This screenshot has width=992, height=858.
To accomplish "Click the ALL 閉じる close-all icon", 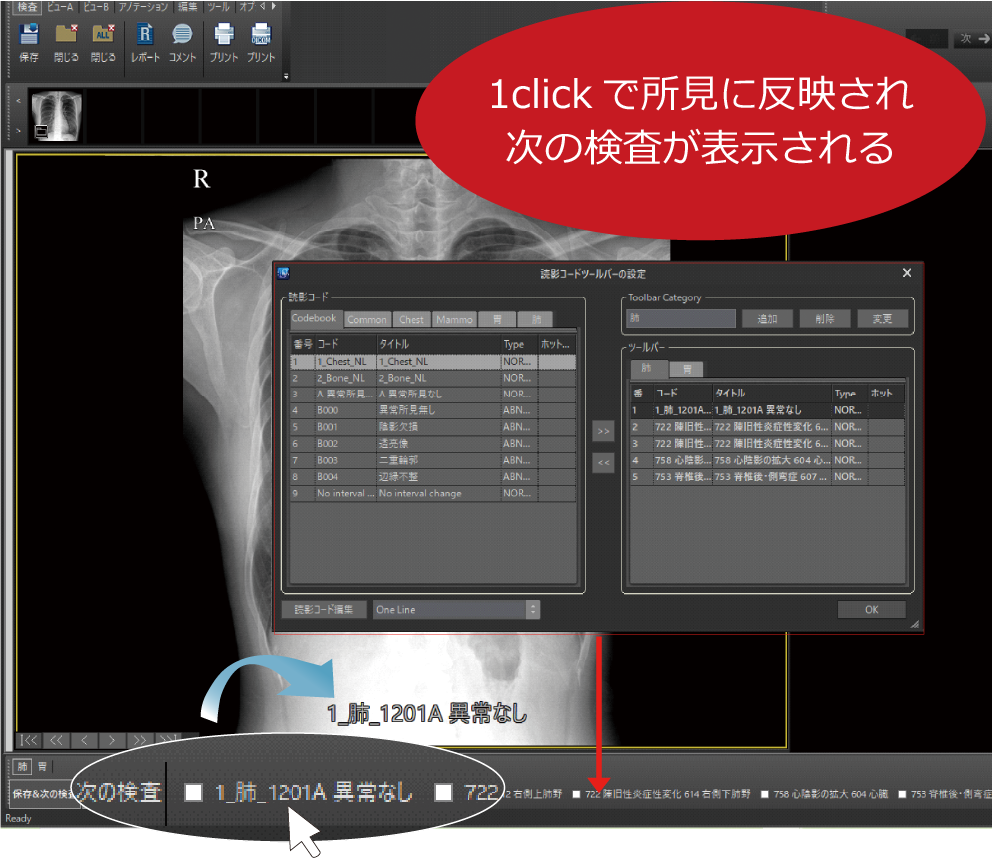I will (x=104, y=35).
